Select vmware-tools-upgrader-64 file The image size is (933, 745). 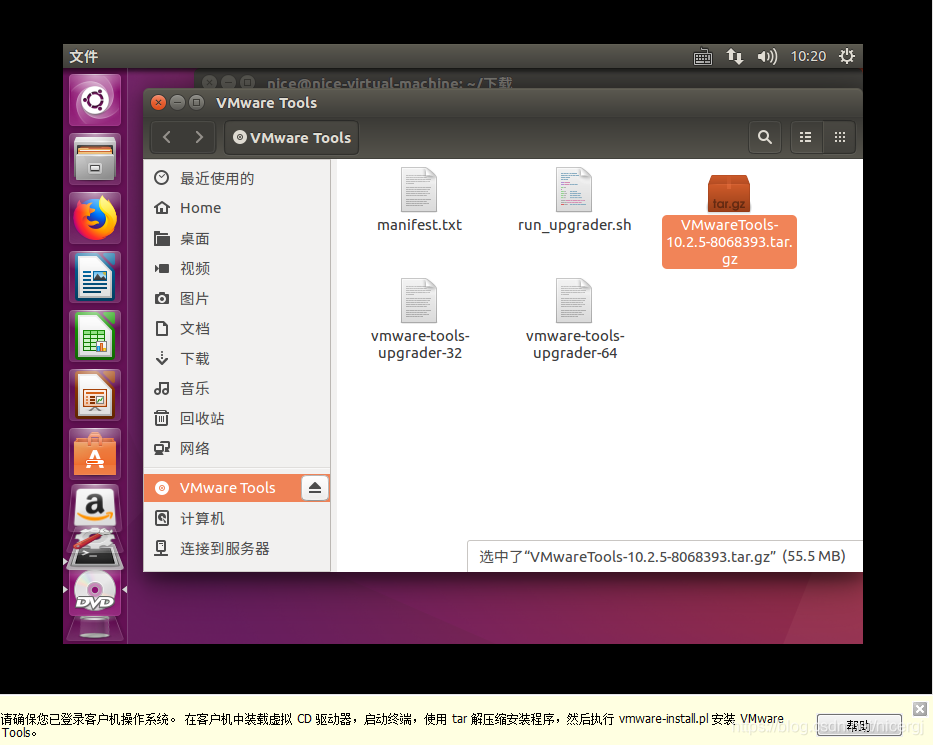tap(575, 320)
